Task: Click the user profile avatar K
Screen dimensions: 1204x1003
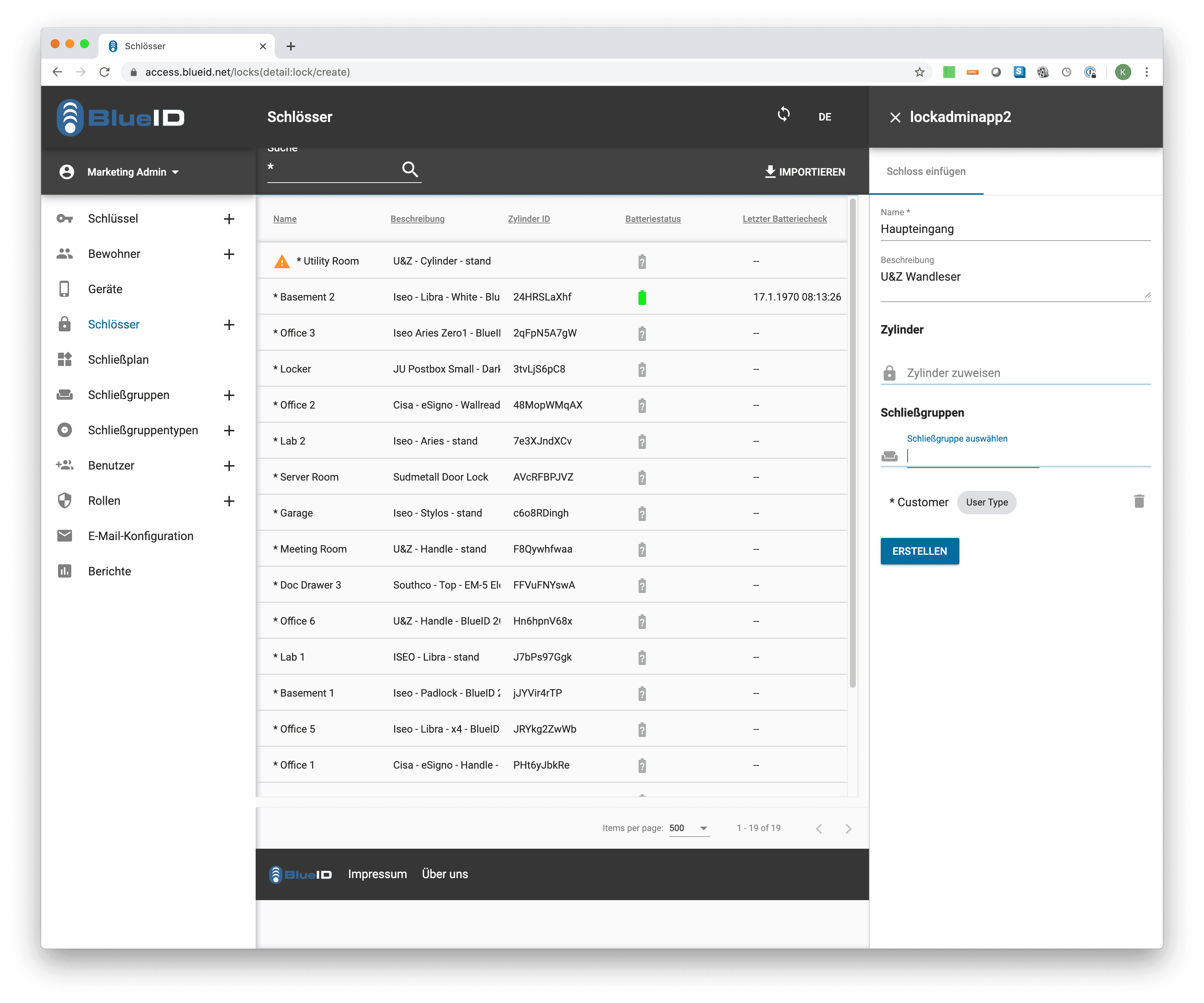Action: 1122,72
